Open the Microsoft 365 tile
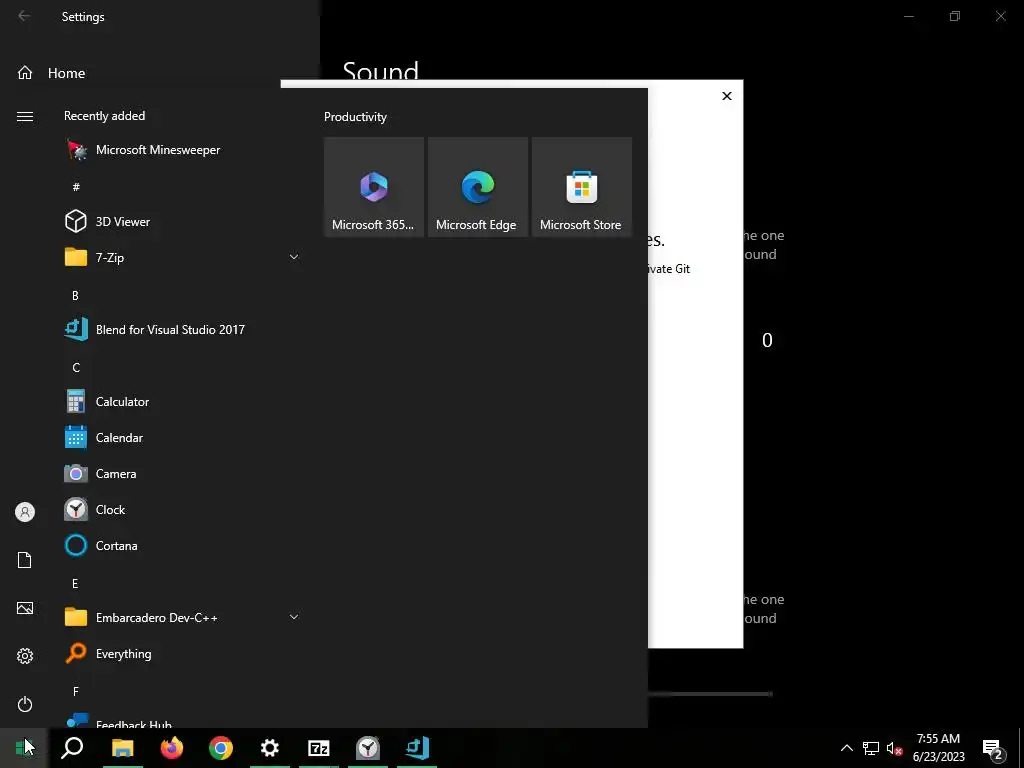Viewport: 1024px width, 768px height. 374,187
